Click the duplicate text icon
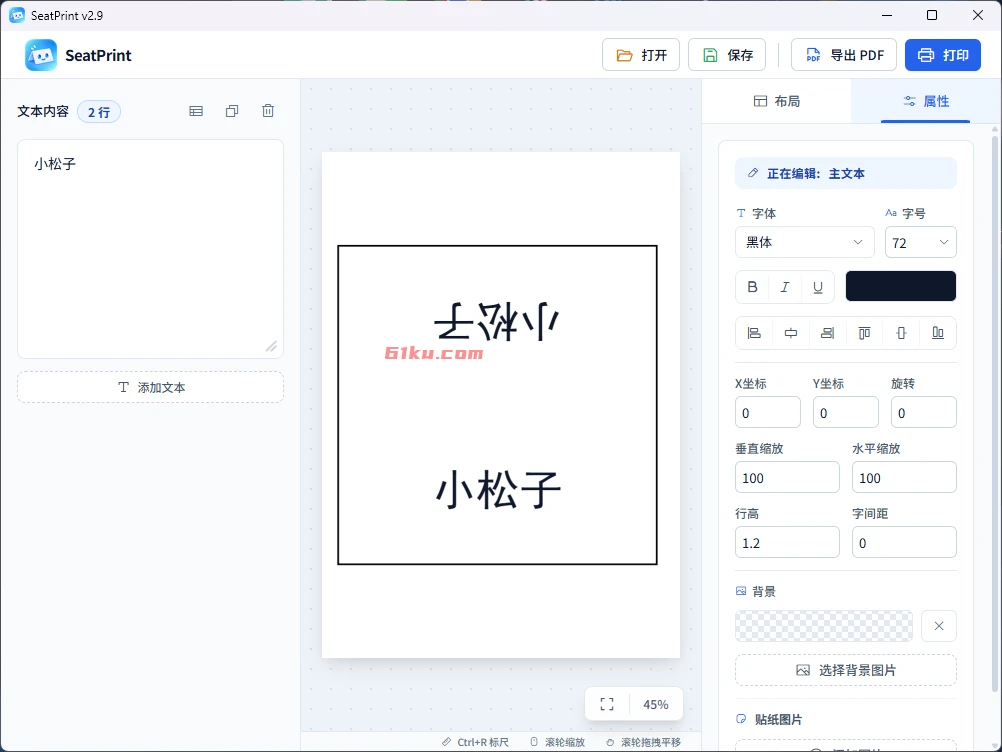Image resolution: width=1002 pixels, height=752 pixels. point(232,111)
